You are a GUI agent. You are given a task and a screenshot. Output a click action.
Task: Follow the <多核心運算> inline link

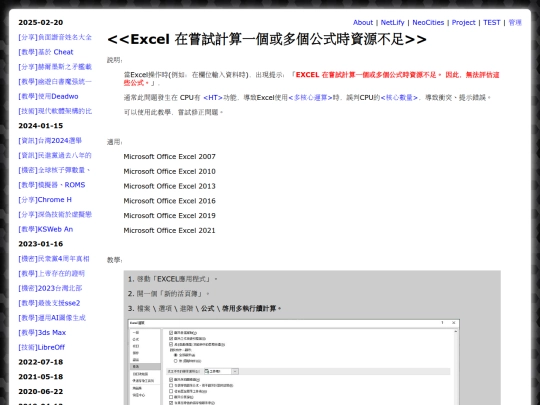pos(311,98)
